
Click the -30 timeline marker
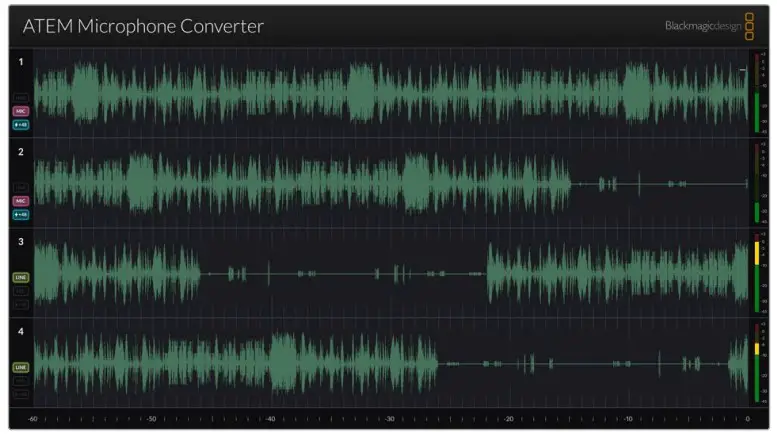[x=390, y=419]
